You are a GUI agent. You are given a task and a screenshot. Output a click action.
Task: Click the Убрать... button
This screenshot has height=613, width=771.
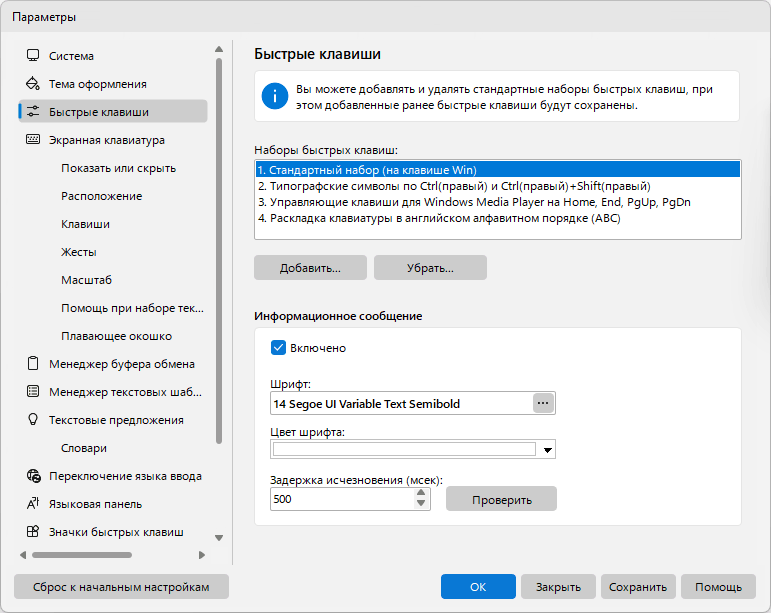click(430, 267)
